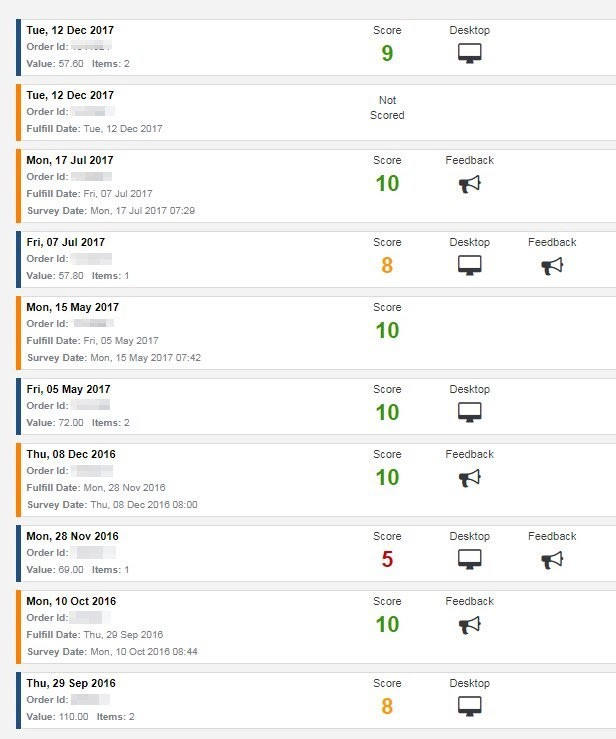Click desktop icon on 12 Dec 2017 order

(x=470, y=54)
